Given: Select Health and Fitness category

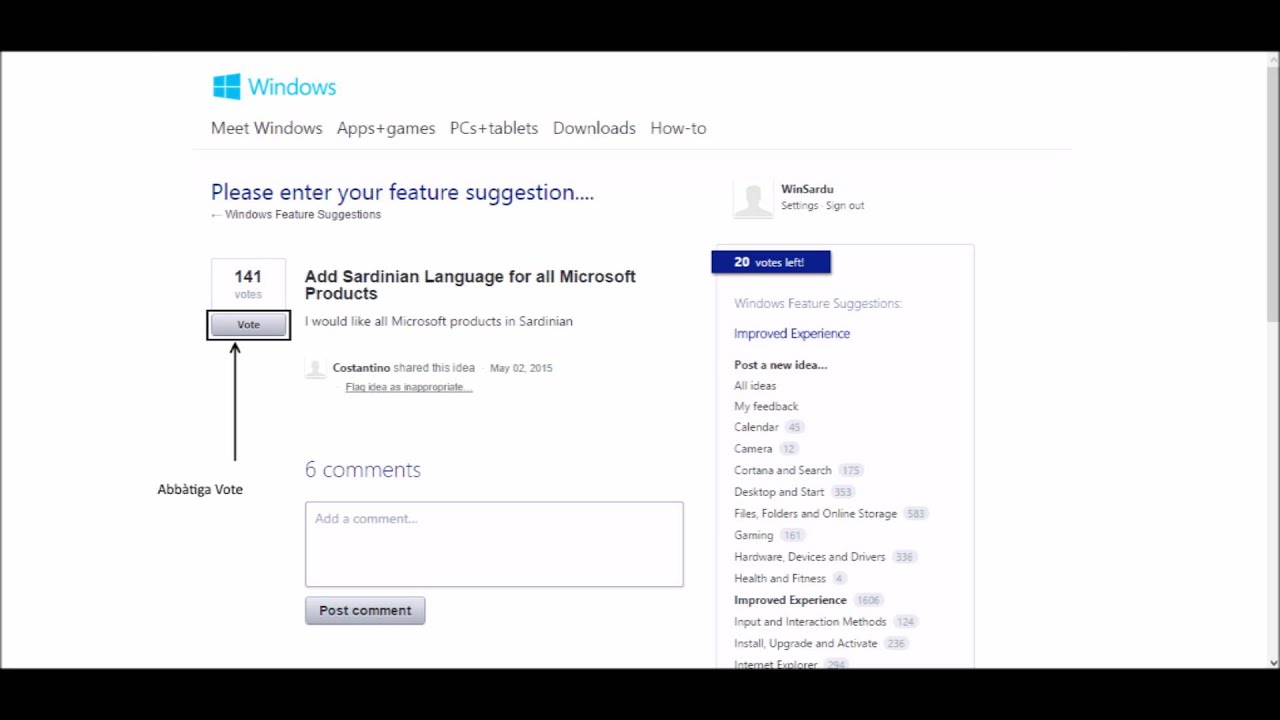Looking at the screenshot, I should pos(780,578).
